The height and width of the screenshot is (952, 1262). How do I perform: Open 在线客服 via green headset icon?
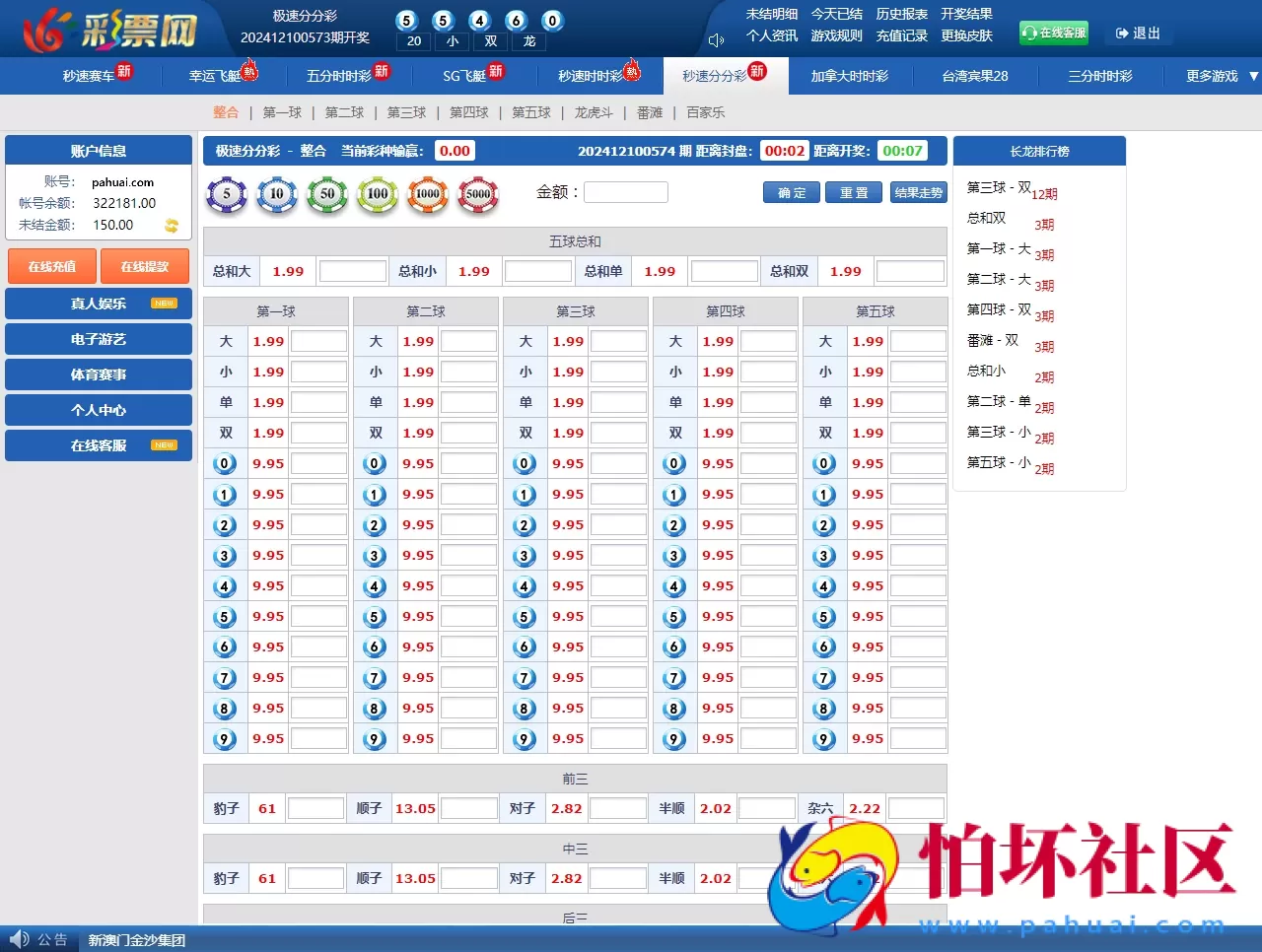1053,33
